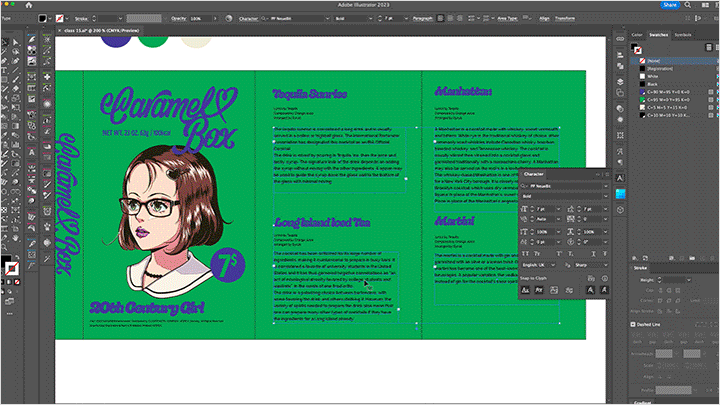Select the Stroke panel tab

[640, 268]
